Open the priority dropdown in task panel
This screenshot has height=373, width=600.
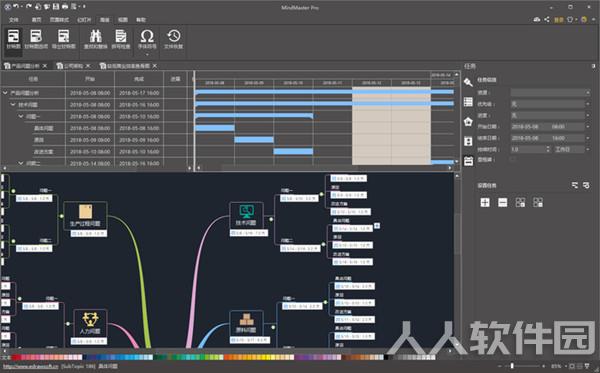click(550, 104)
